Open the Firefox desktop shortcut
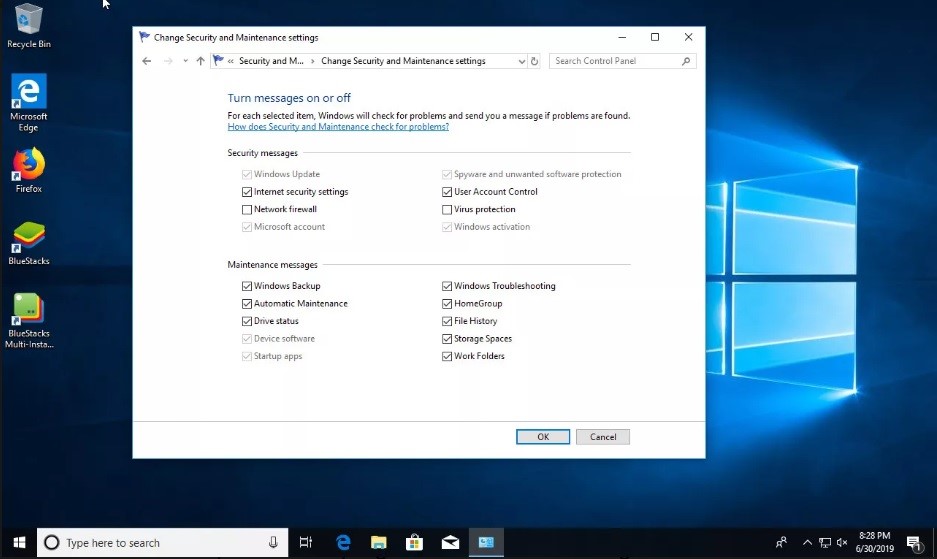This screenshot has width=937, height=559. coord(29,168)
